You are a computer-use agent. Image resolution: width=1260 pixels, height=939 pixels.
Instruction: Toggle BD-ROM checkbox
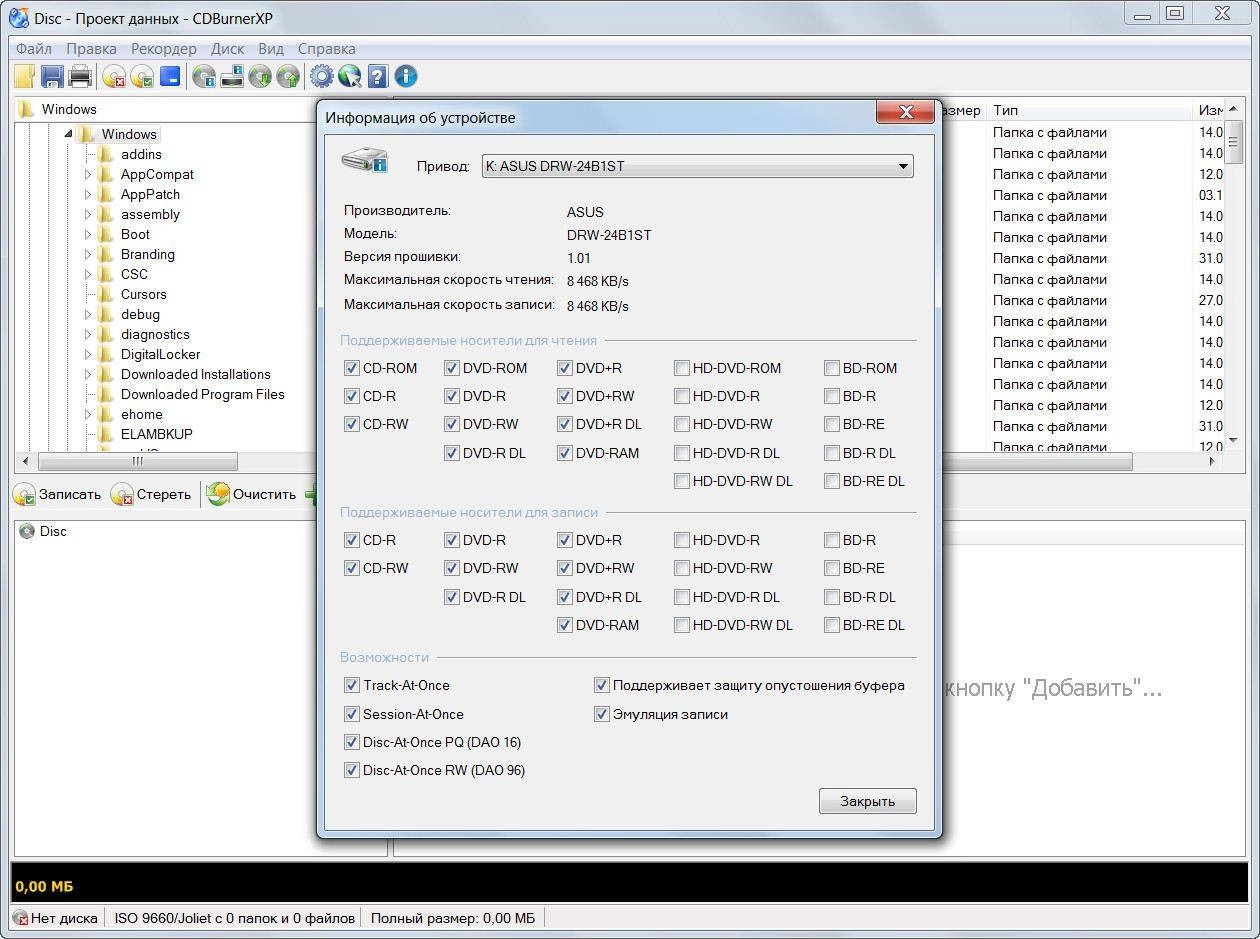[831, 368]
